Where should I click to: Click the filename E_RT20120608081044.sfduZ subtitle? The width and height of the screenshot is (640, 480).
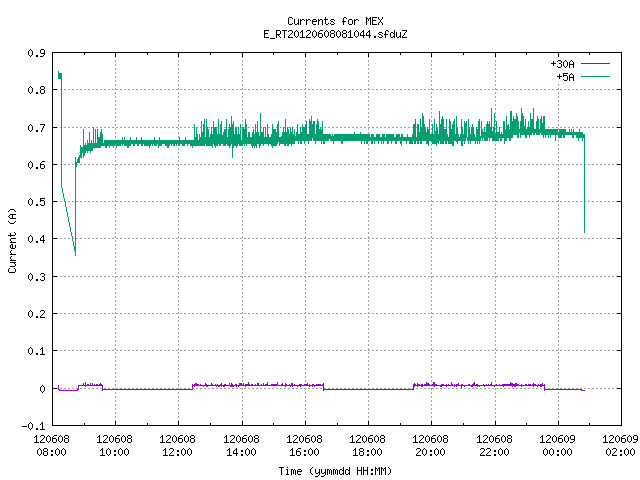335,34
